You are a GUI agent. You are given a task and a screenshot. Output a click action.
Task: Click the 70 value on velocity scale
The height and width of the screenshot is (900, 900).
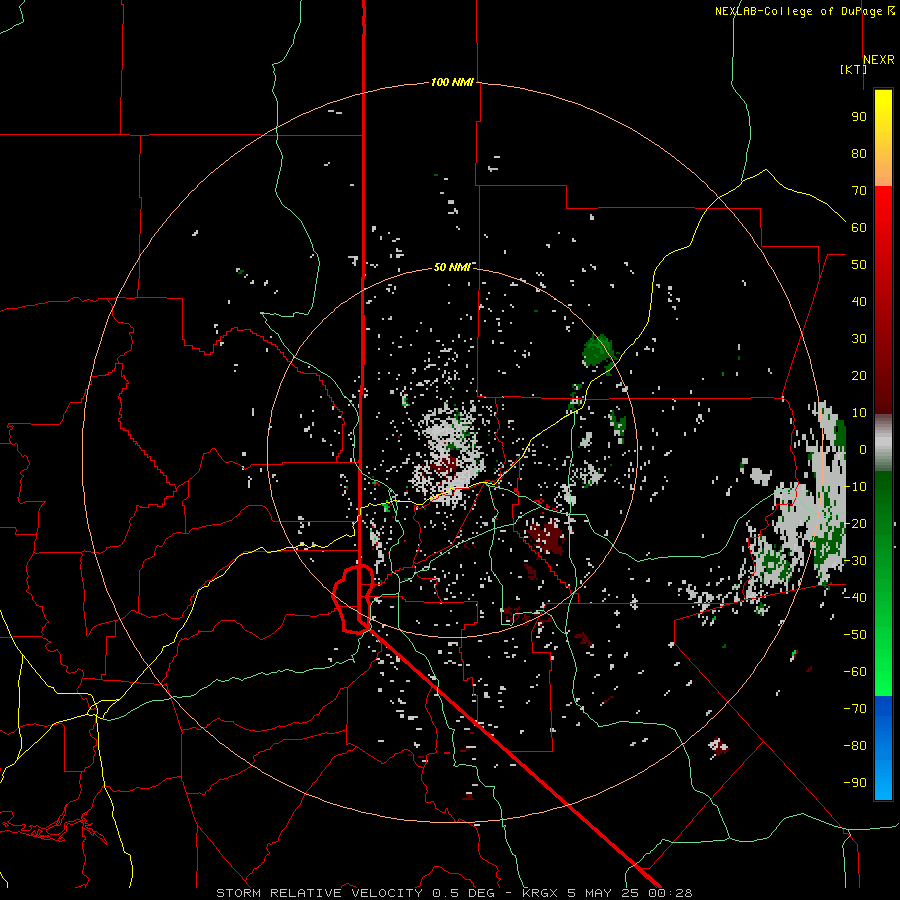(x=859, y=191)
